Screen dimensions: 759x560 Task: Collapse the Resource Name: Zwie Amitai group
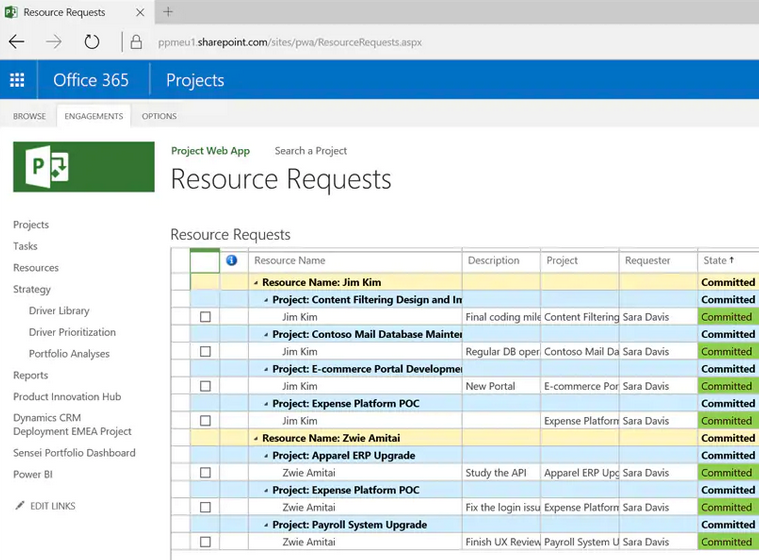click(x=256, y=439)
